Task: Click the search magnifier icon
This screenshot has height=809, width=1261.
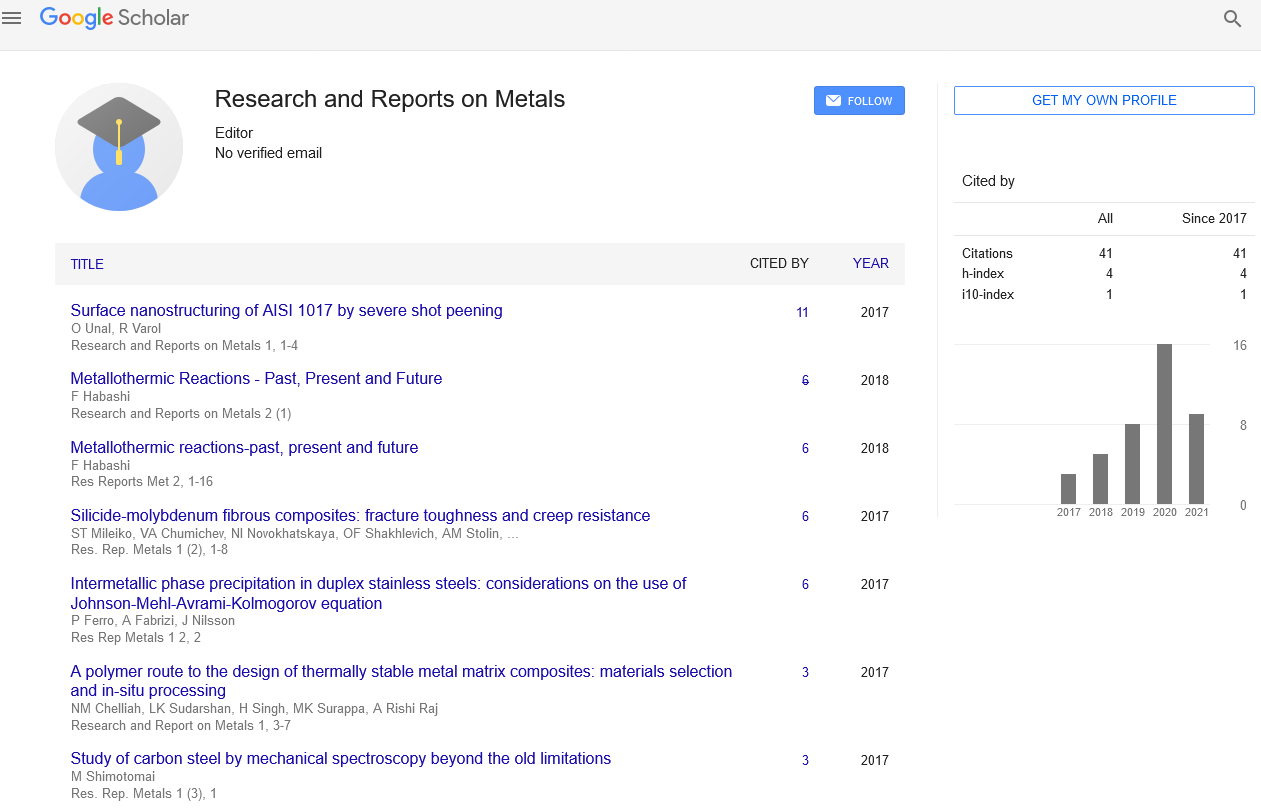Action: tap(1233, 18)
